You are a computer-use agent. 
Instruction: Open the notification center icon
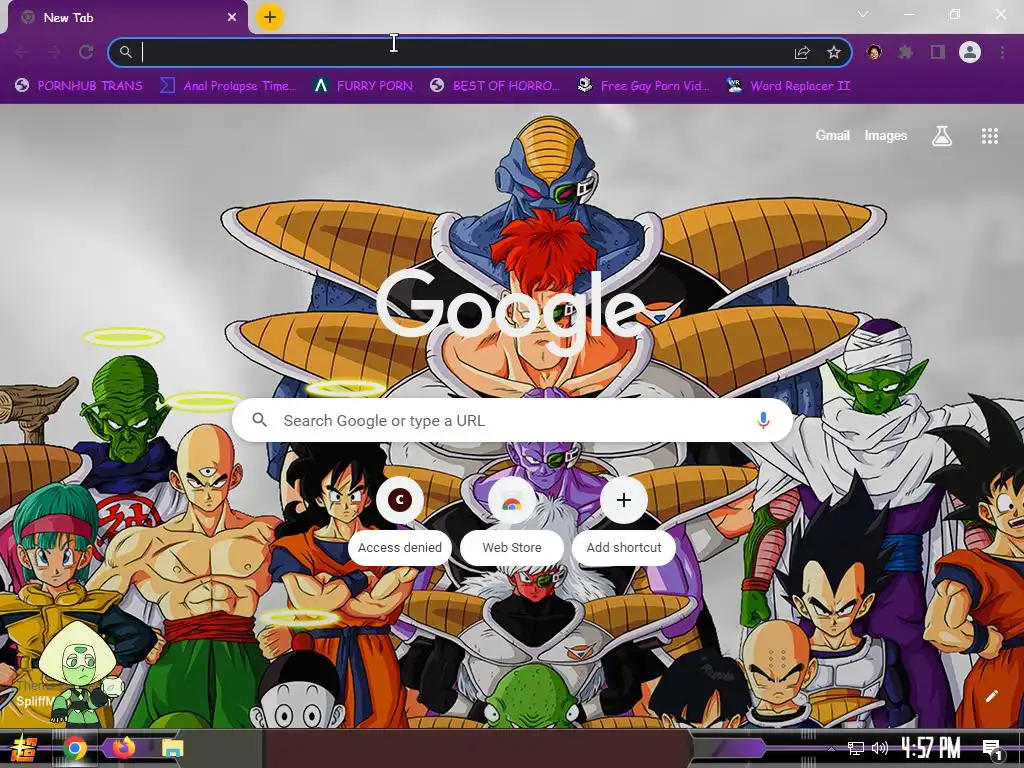pyautogui.click(x=992, y=749)
